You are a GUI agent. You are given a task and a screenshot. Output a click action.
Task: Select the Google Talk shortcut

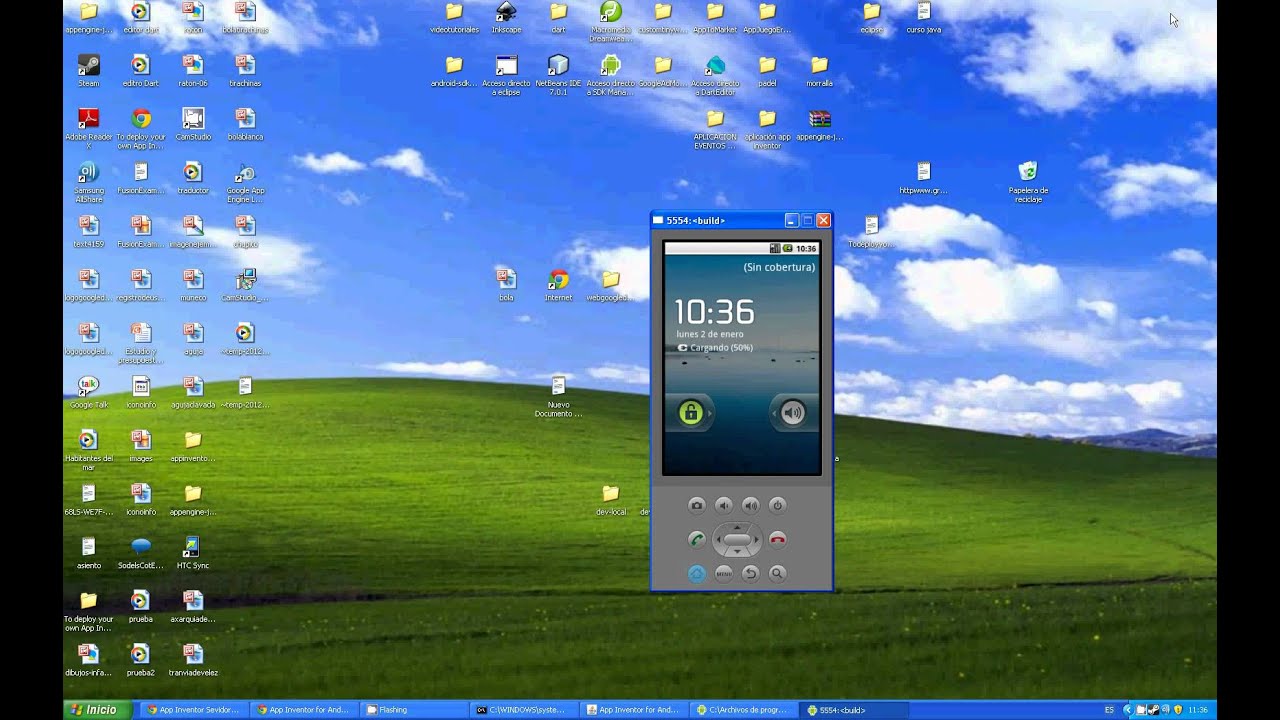88,392
